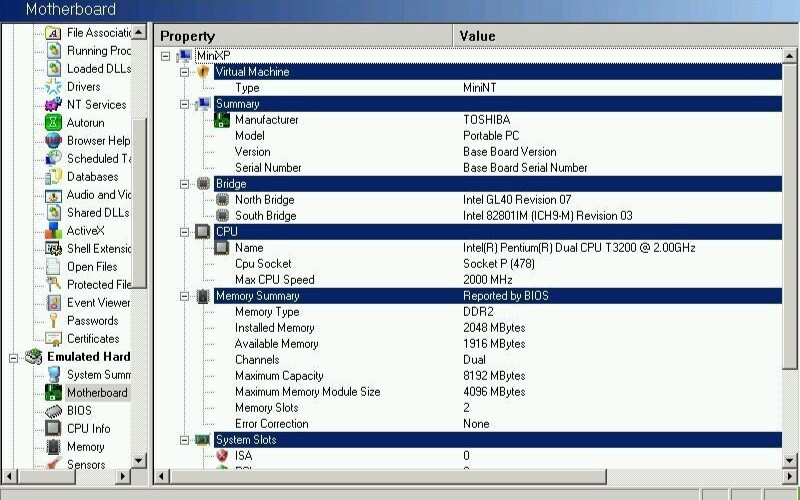
Task: Collapse the MiniXP root node
Action: click(165, 56)
